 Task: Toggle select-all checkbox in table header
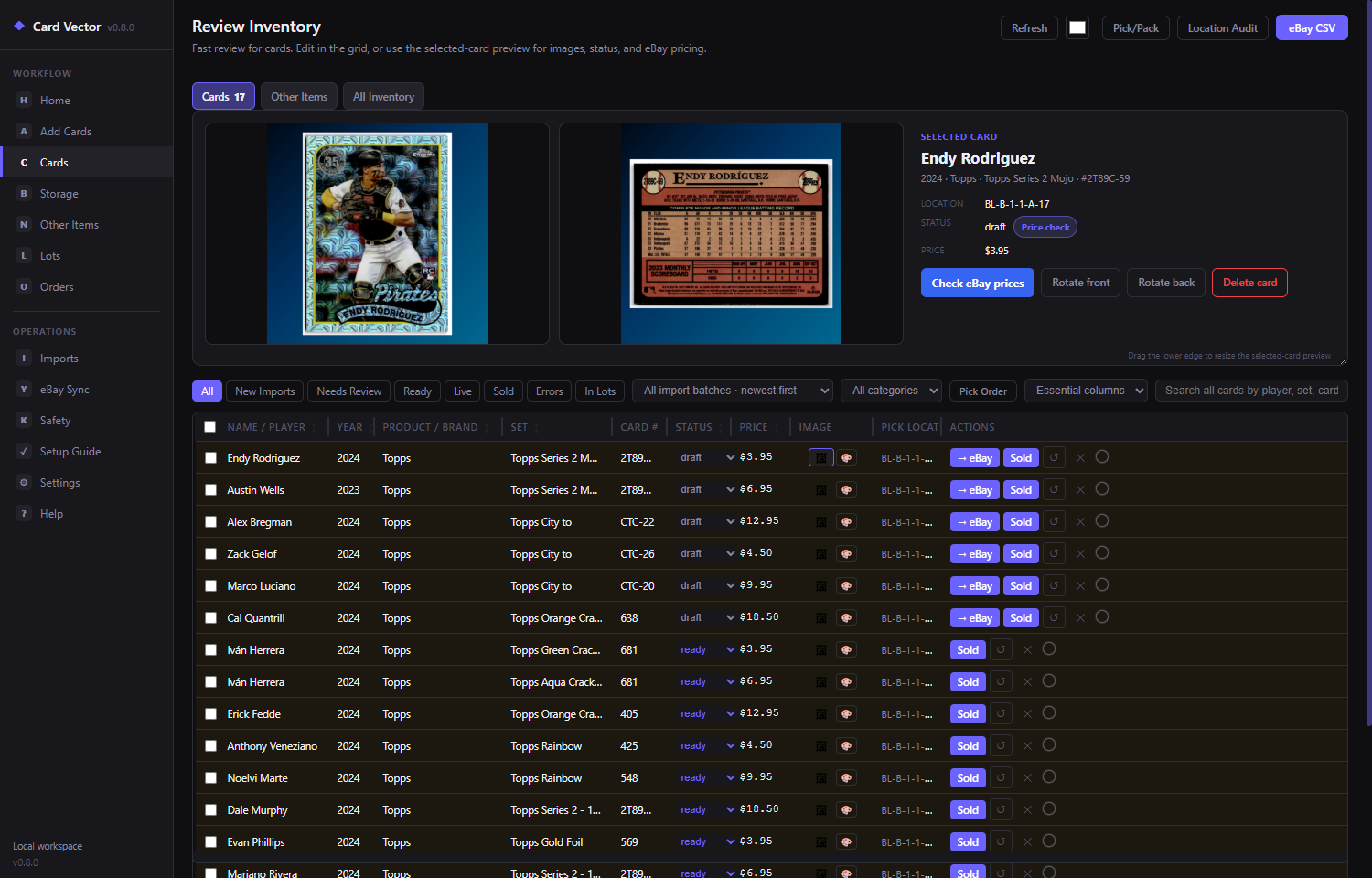click(210, 427)
